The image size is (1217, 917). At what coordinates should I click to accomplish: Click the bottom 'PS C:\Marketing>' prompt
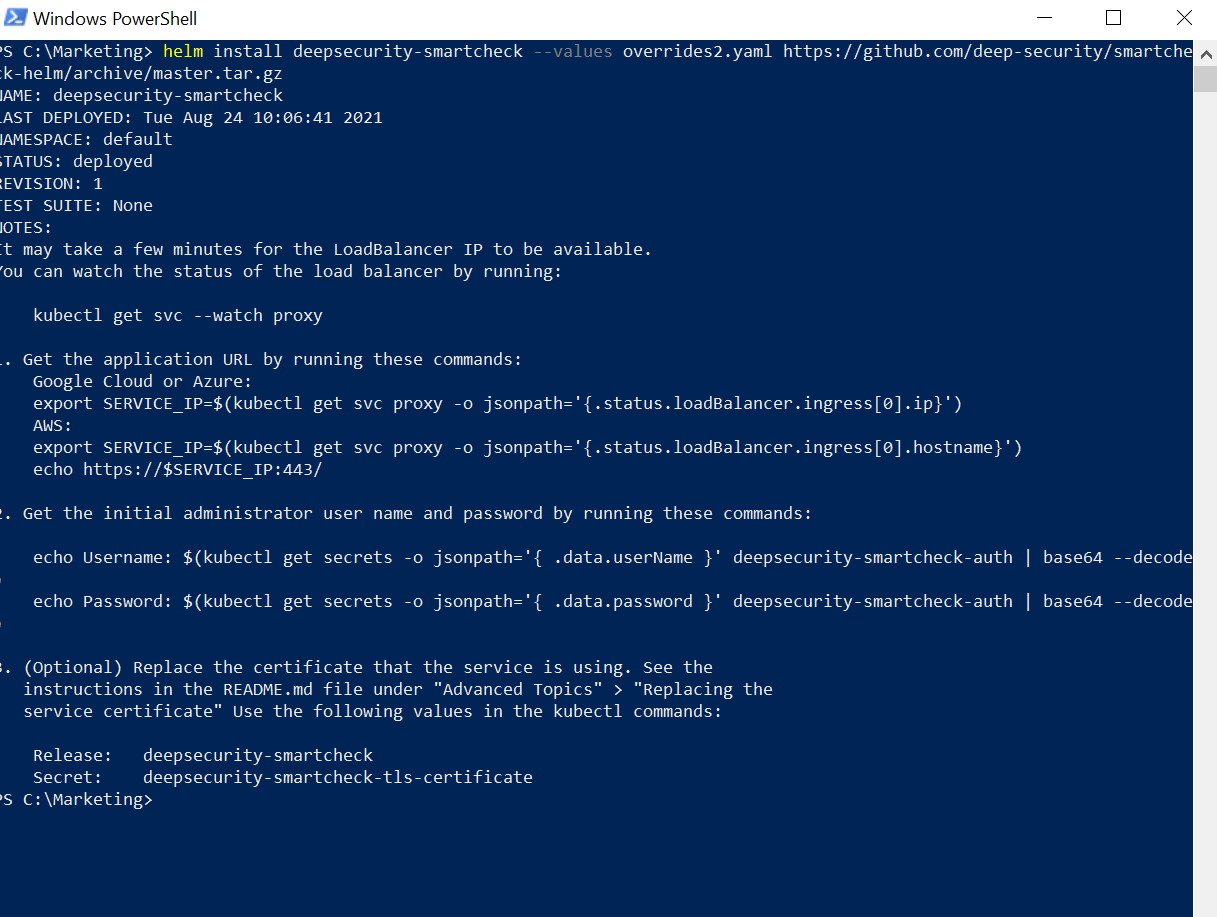(x=76, y=799)
